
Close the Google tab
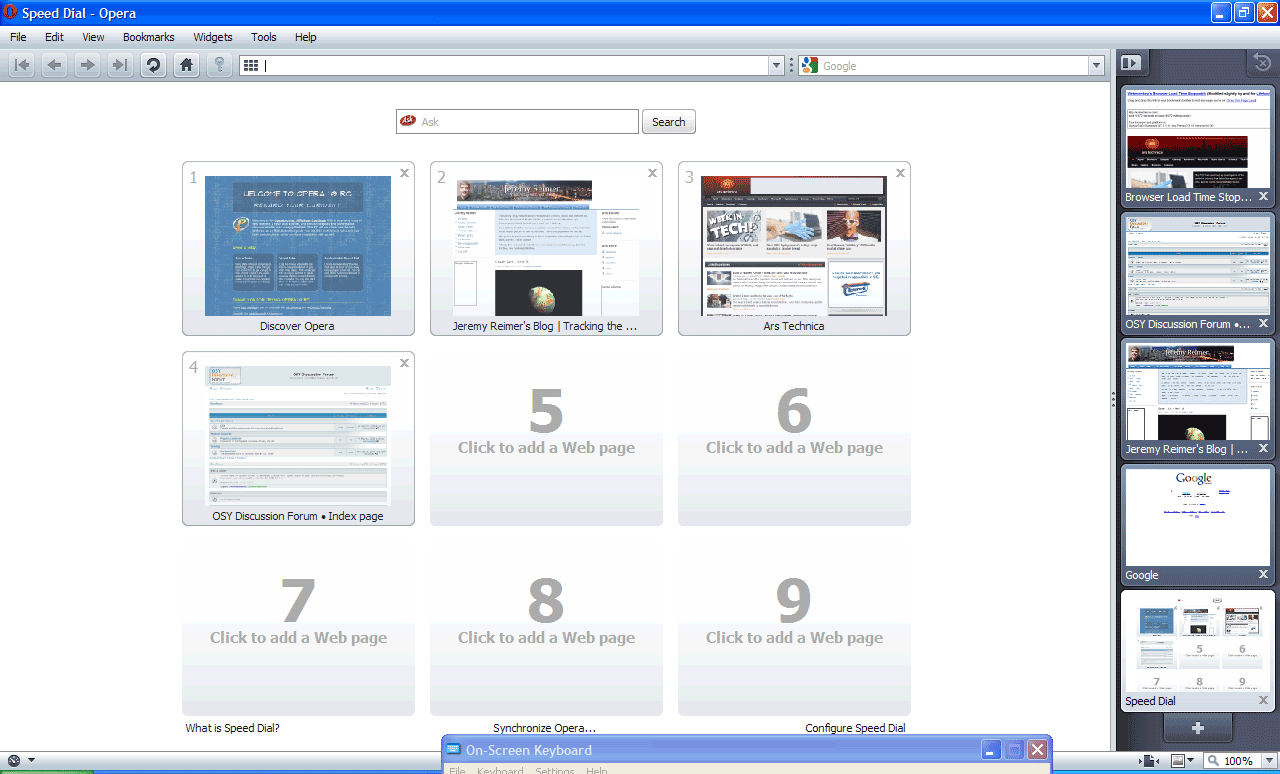[x=1264, y=575]
